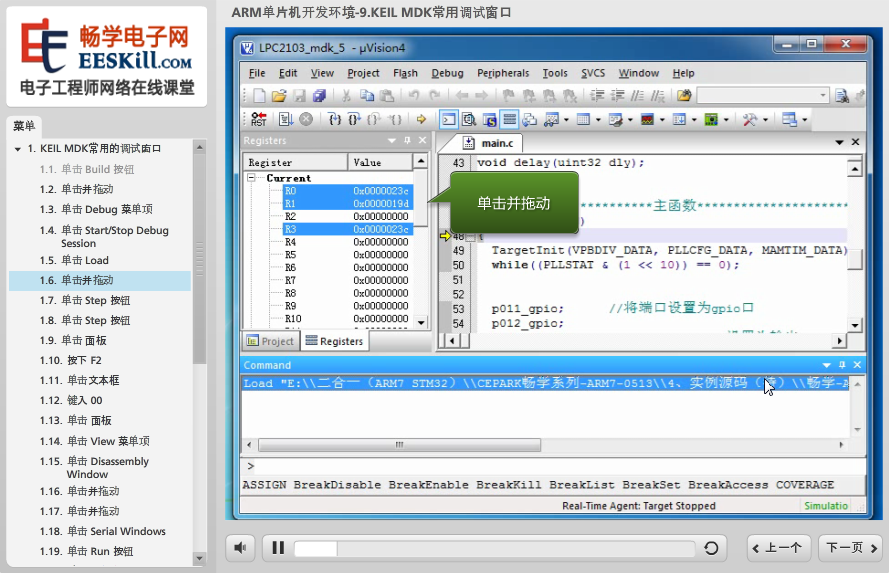The height and width of the screenshot is (573, 889).
Task: Collapse the Current register group
Action: [251, 178]
